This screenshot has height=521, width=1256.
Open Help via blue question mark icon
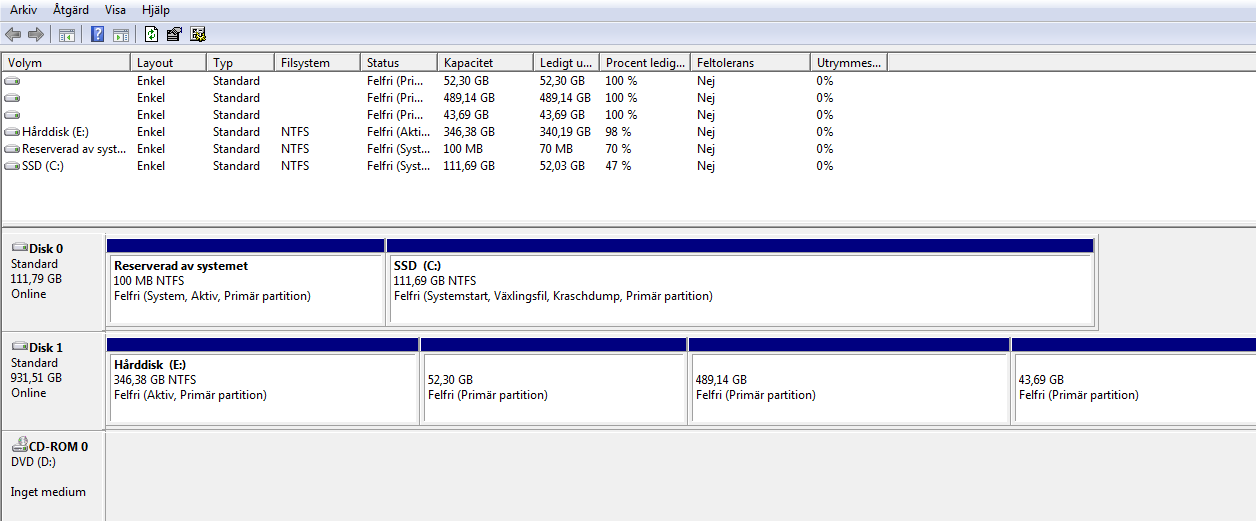pyautogui.click(x=98, y=35)
